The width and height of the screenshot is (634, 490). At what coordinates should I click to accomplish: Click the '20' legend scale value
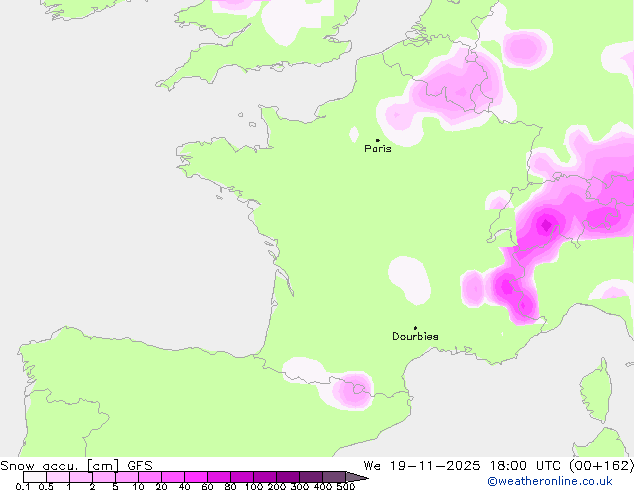[162, 486]
